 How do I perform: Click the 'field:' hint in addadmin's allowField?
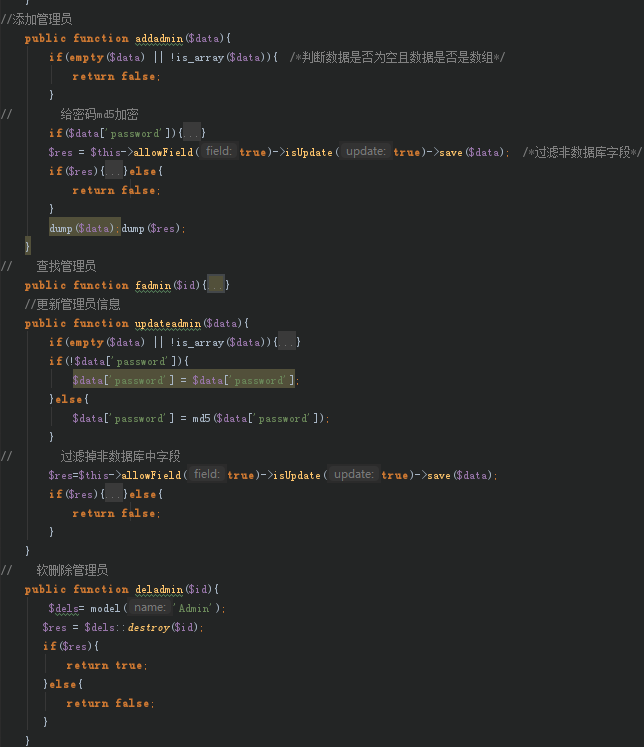click(x=218, y=152)
